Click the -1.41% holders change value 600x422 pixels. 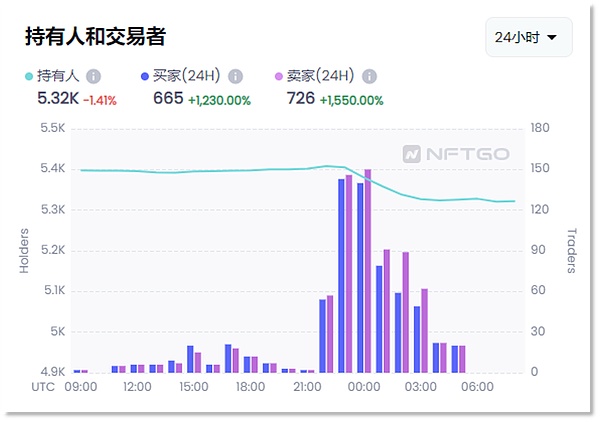tap(101, 99)
